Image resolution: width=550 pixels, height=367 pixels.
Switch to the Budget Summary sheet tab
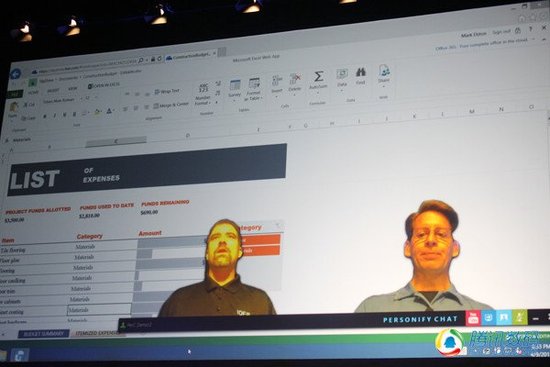click(43, 334)
